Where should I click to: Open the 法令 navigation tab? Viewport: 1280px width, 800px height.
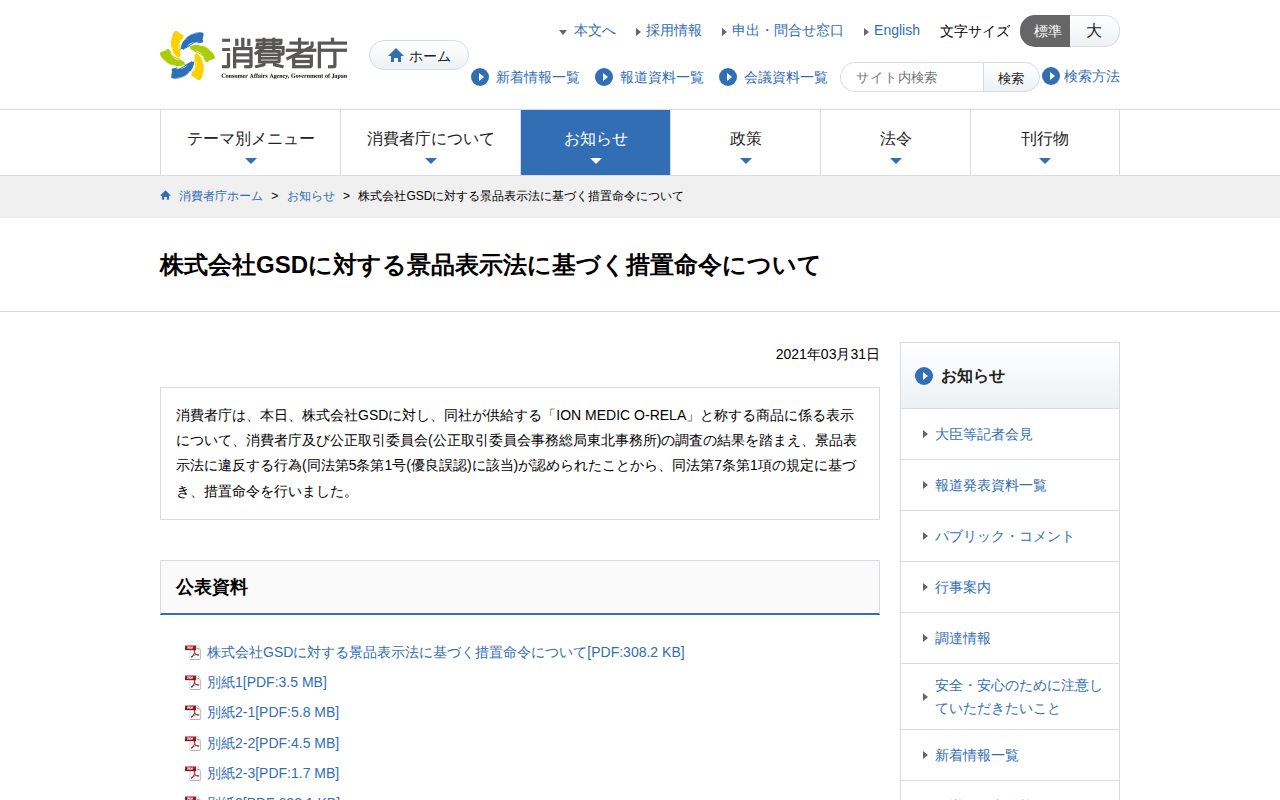[895, 143]
